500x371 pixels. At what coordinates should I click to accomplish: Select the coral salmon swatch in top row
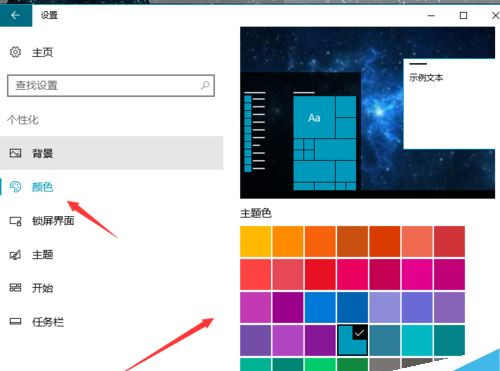click(417, 242)
